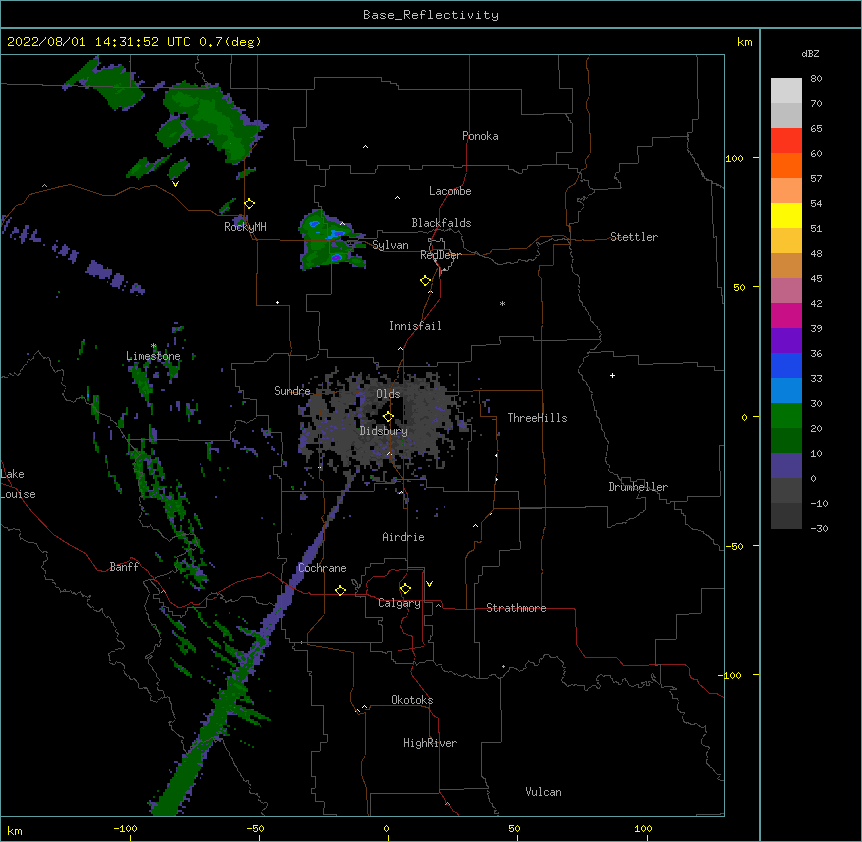Click the -30 label at the dBZ scale bottom
The height and width of the screenshot is (842, 862).
(819, 528)
